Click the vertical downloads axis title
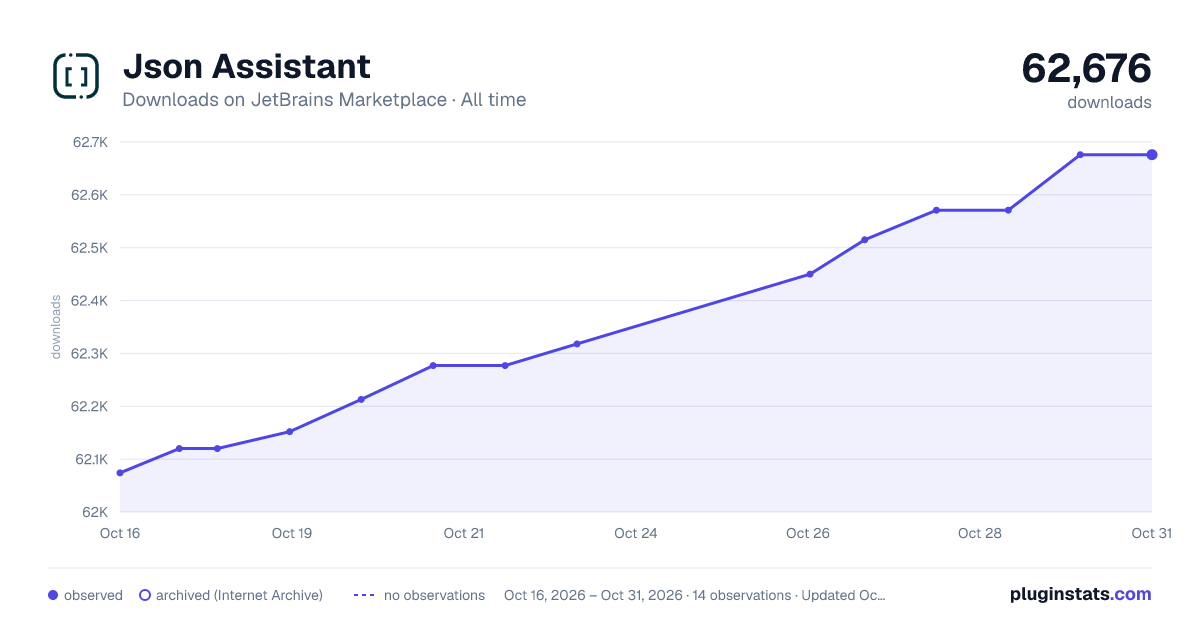1200x630 pixels. (56, 327)
